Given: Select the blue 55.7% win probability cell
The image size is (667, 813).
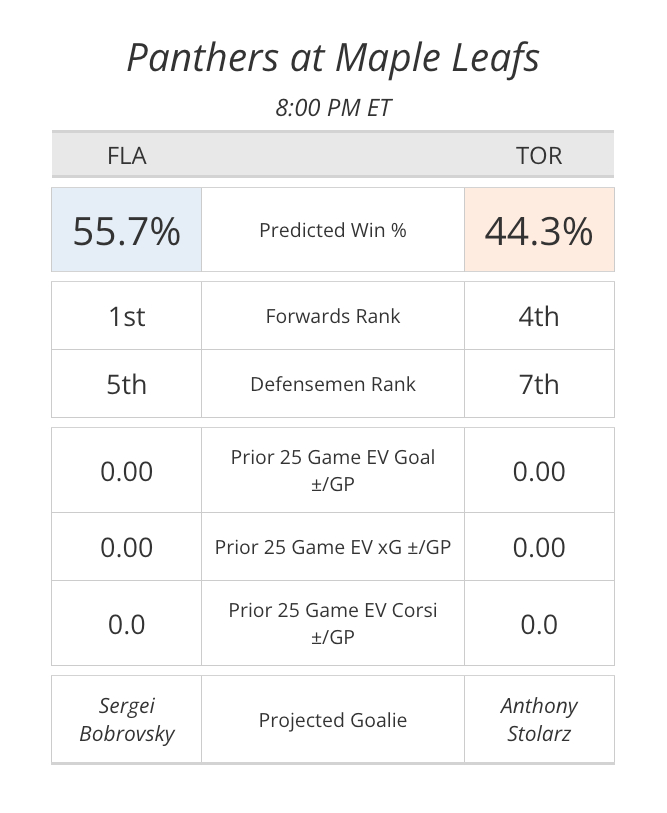Looking at the screenshot, I should (127, 231).
